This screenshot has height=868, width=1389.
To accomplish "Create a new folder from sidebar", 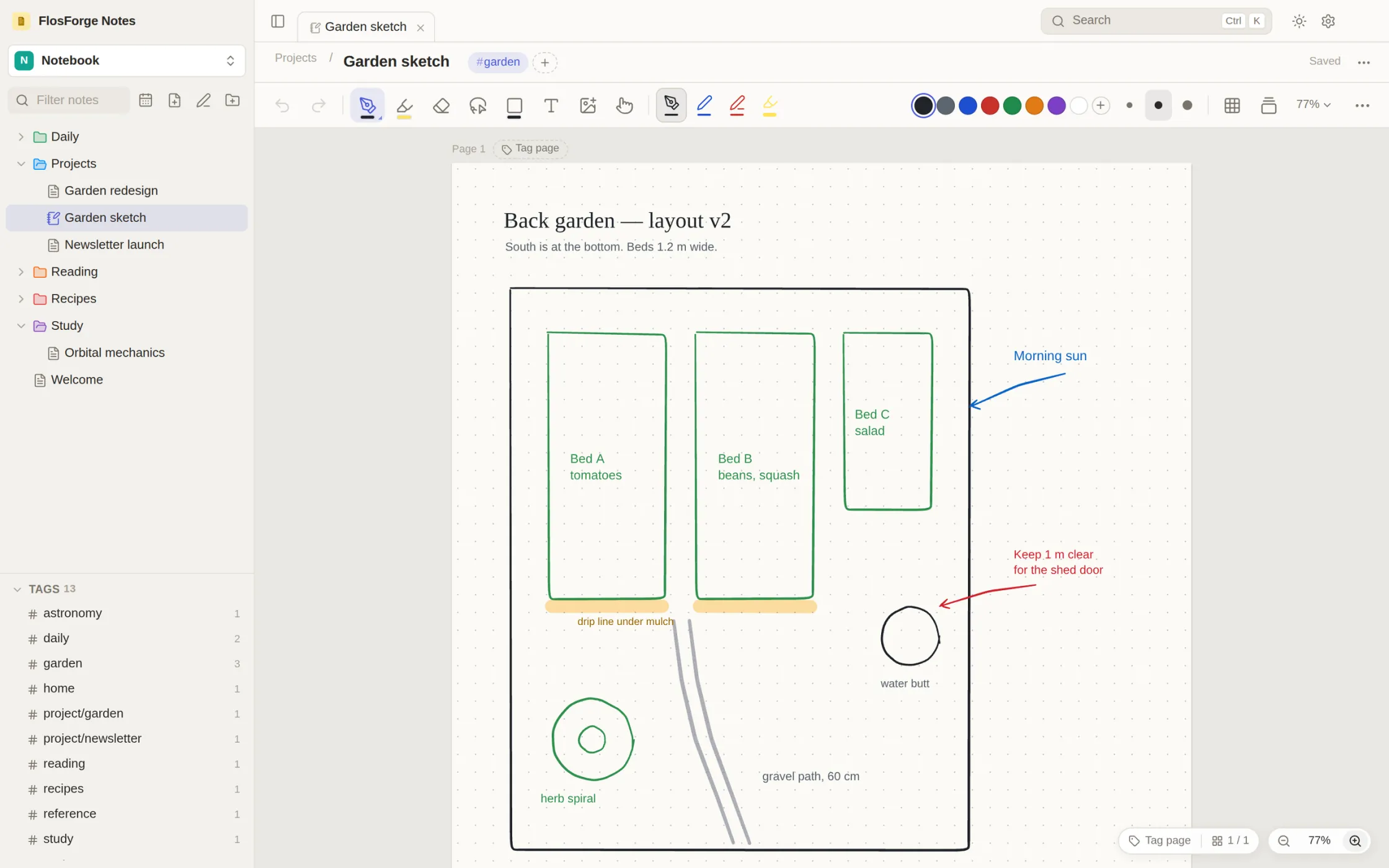I will pos(233,100).
